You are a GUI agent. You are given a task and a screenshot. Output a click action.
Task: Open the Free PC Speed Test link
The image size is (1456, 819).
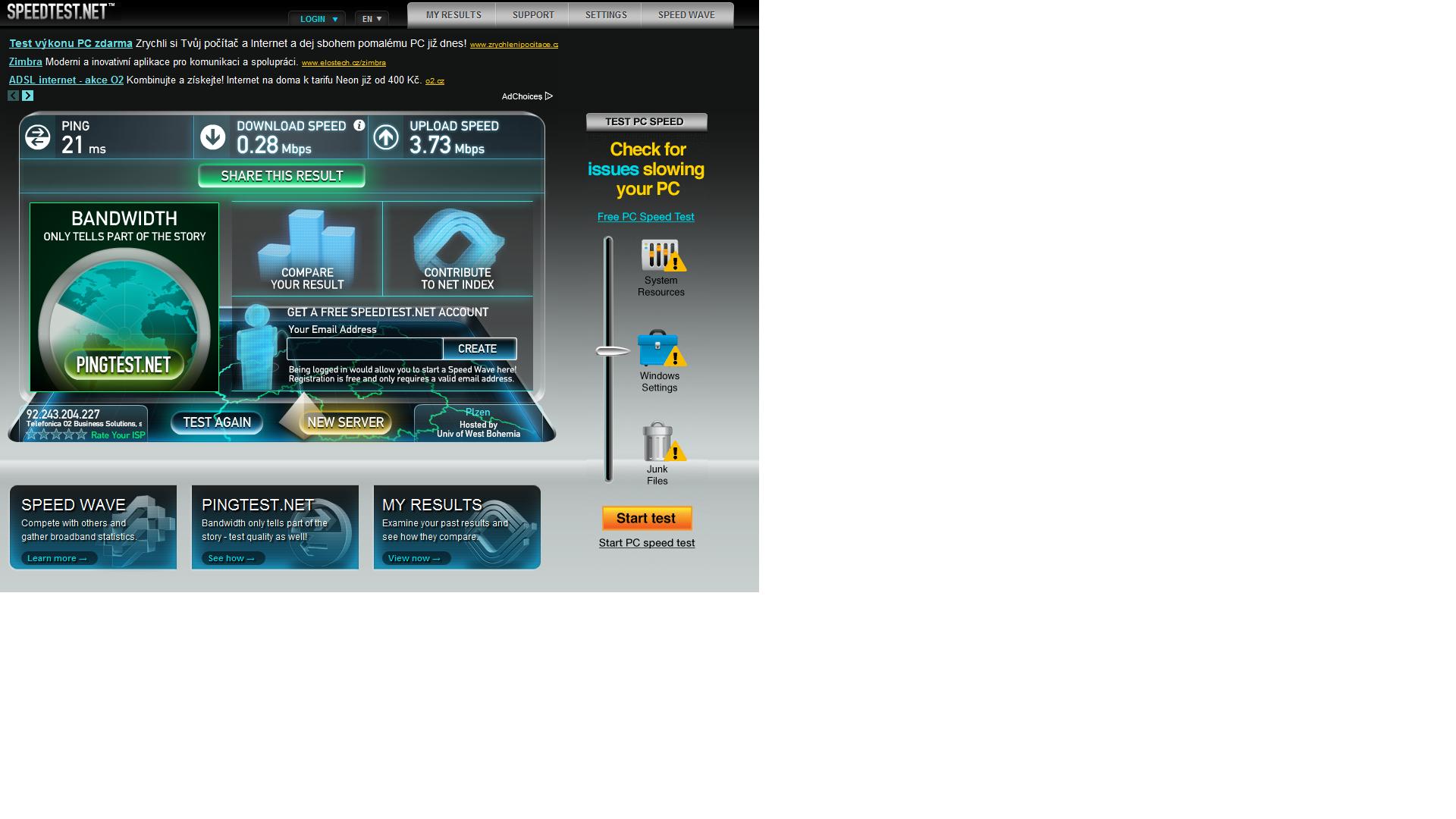(x=645, y=217)
